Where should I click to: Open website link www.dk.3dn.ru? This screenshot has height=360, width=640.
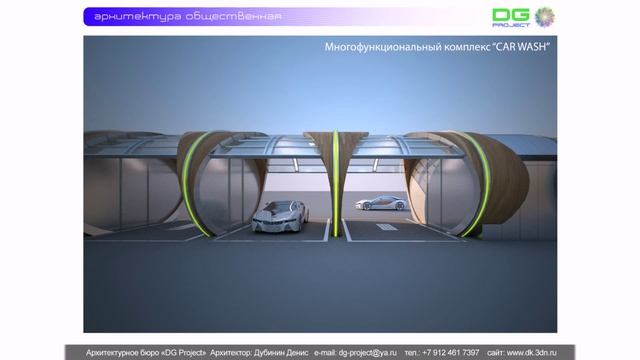[531, 353]
